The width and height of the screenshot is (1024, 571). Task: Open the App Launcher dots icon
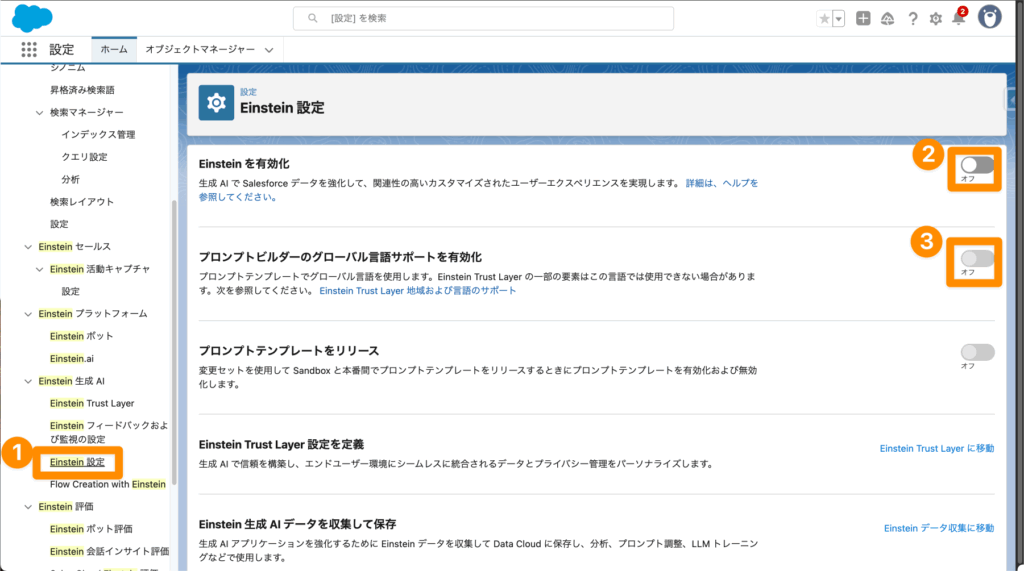[29, 50]
